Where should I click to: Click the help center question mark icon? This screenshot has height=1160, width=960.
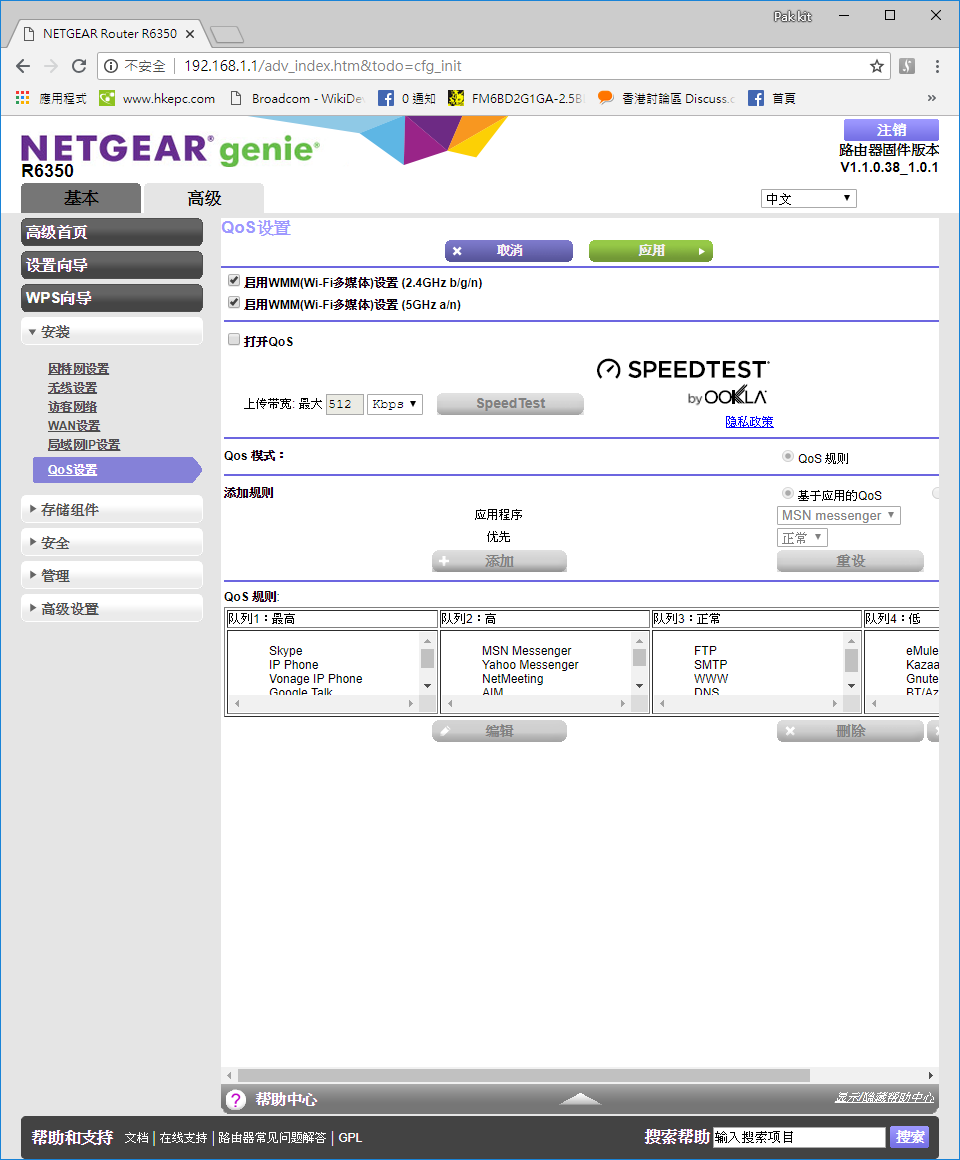(x=235, y=1100)
